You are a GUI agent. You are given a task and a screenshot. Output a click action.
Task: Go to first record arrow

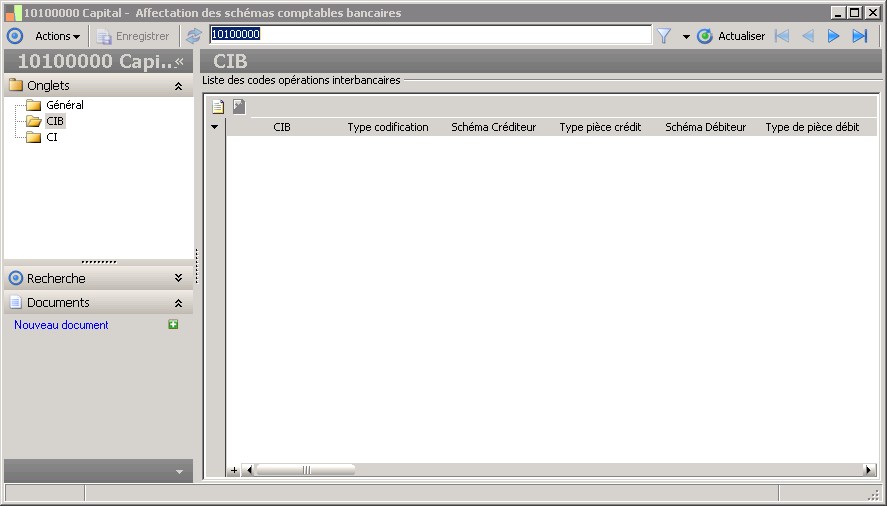tap(782, 36)
